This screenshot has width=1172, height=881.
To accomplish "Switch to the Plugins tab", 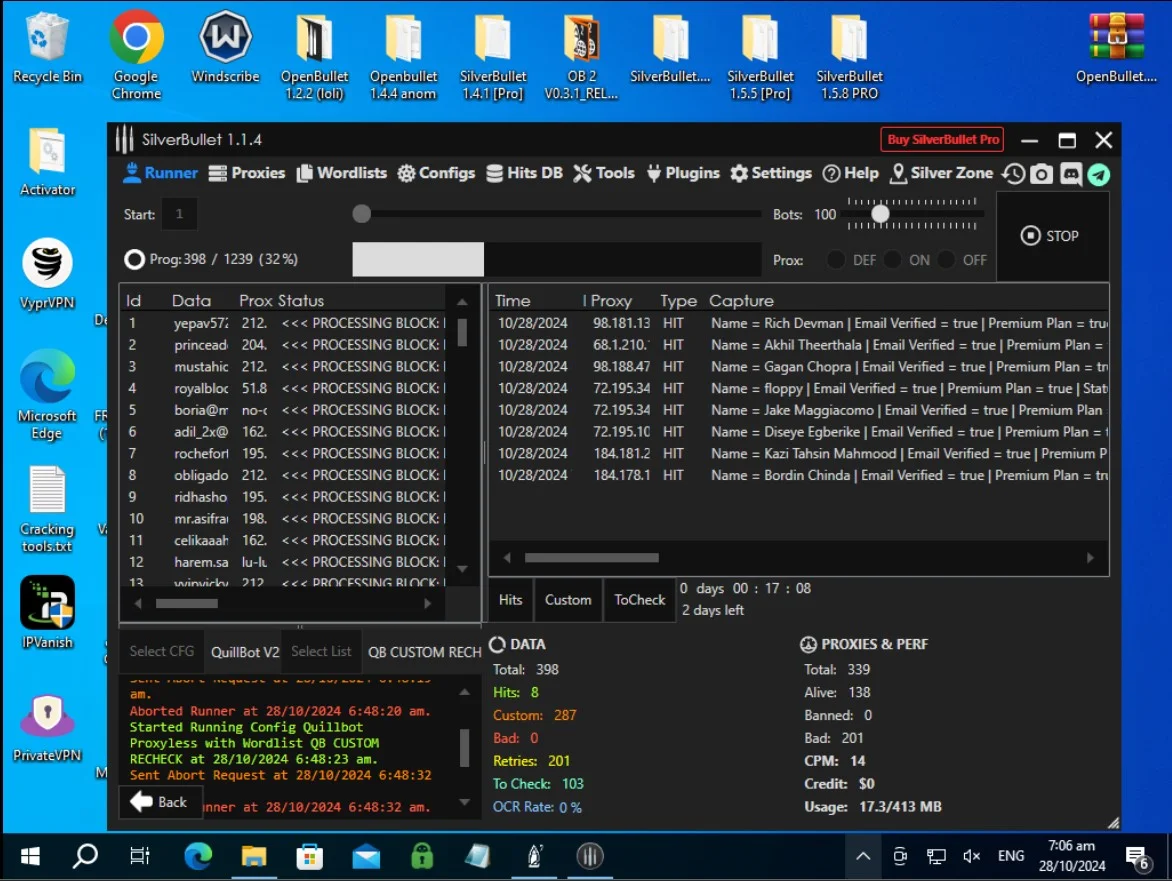I will tap(683, 173).
